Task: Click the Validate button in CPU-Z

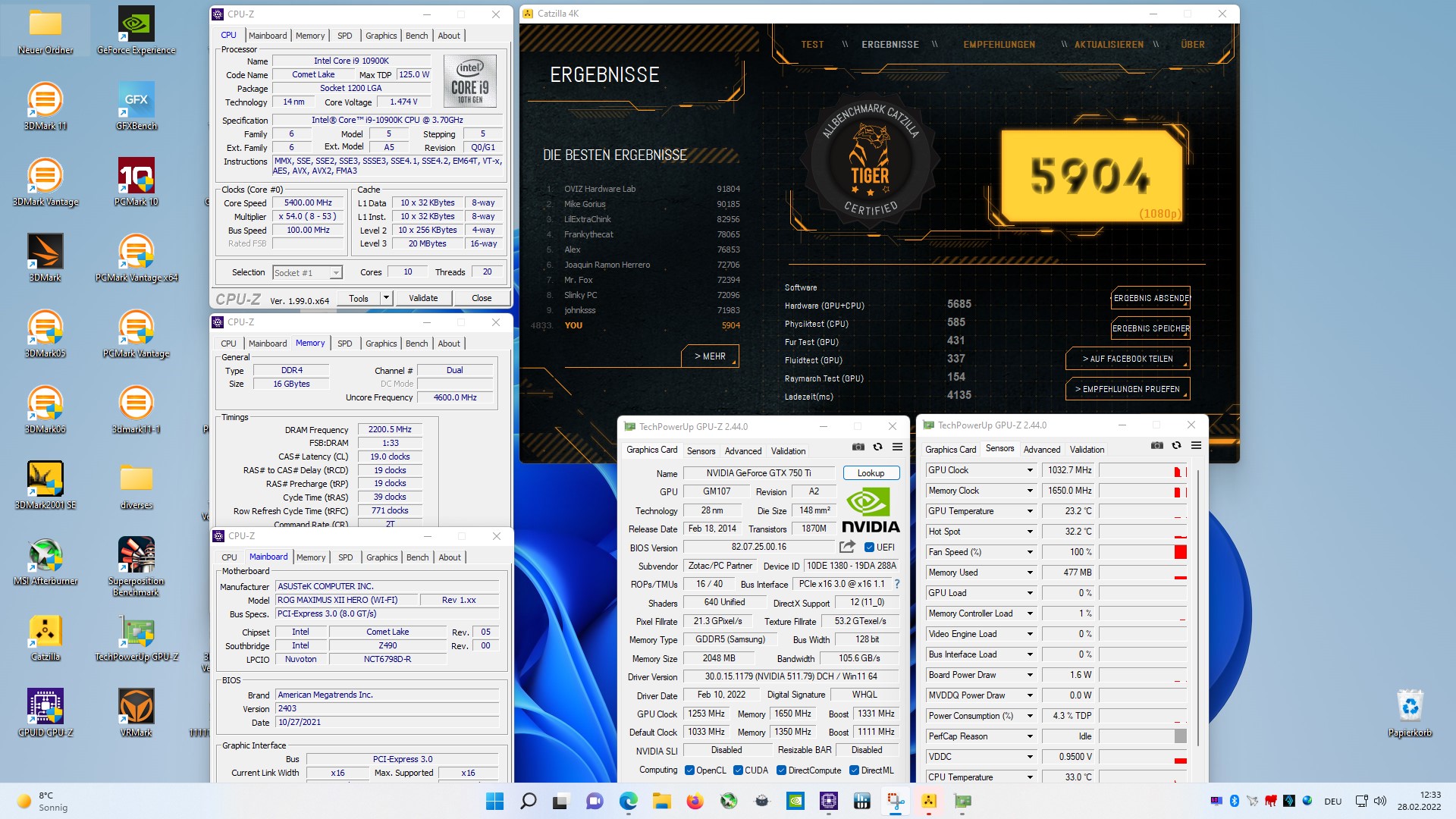Action: click(423, 298)
